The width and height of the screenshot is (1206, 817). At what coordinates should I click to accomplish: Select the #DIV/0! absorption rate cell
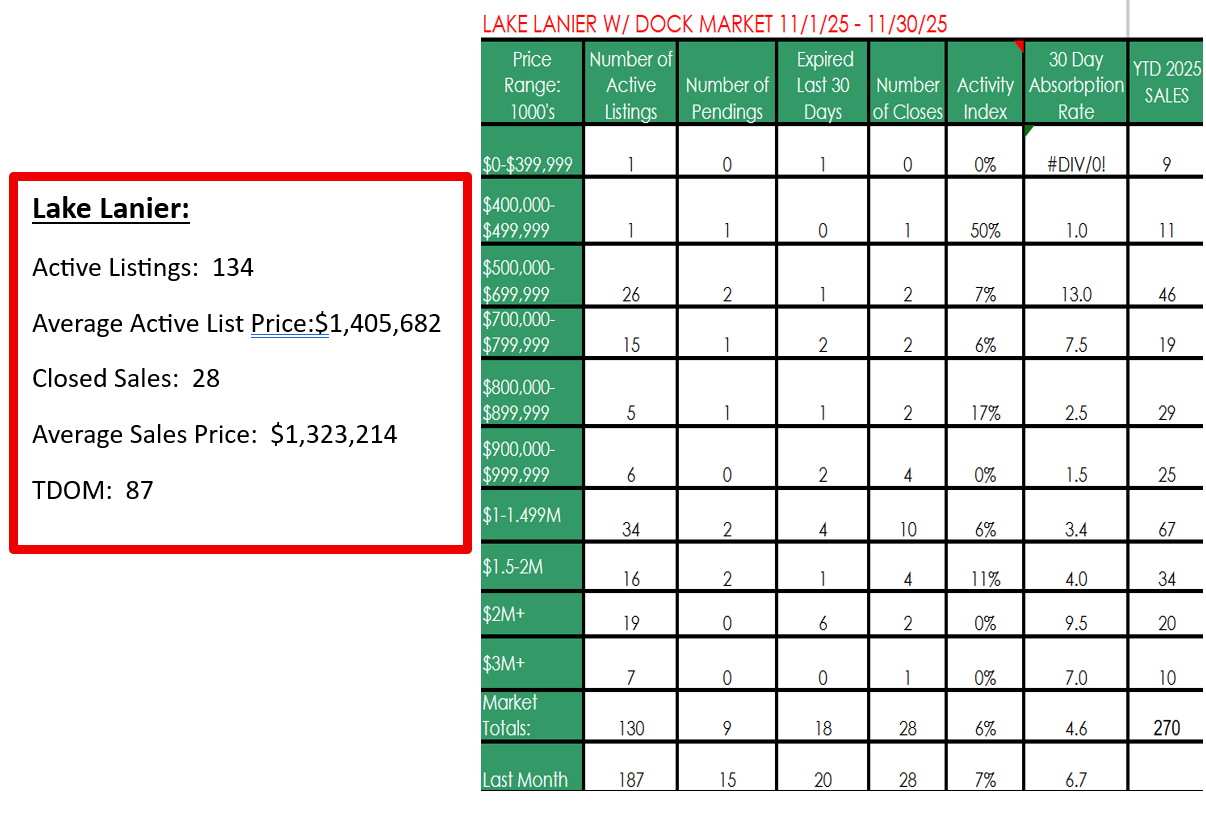pyautogui.click(x=1076, y=165)
